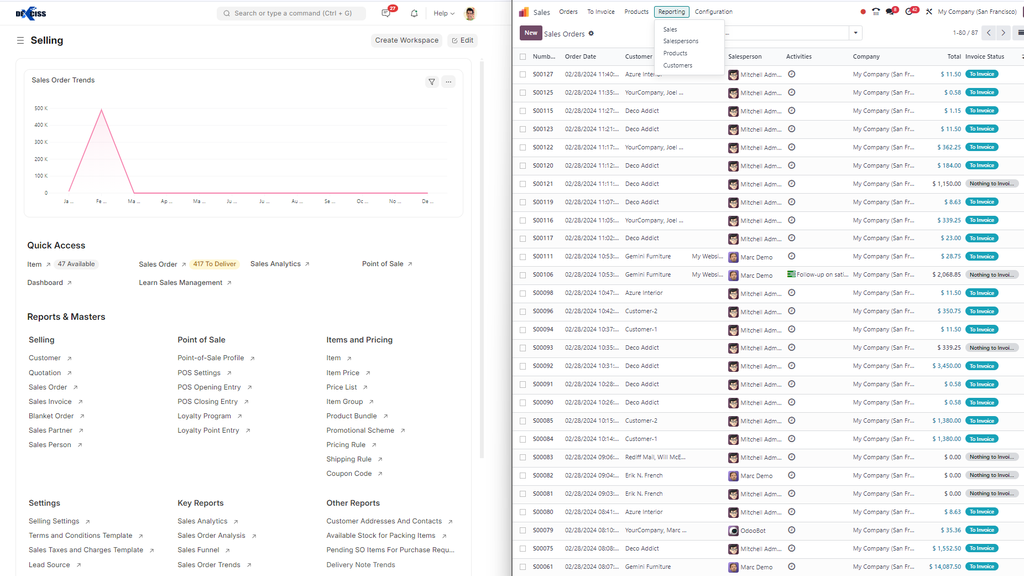Focus the Search or type a command field
This screenshot has height=576, width=1024.
pyautogui.click(x=291, y=13)
